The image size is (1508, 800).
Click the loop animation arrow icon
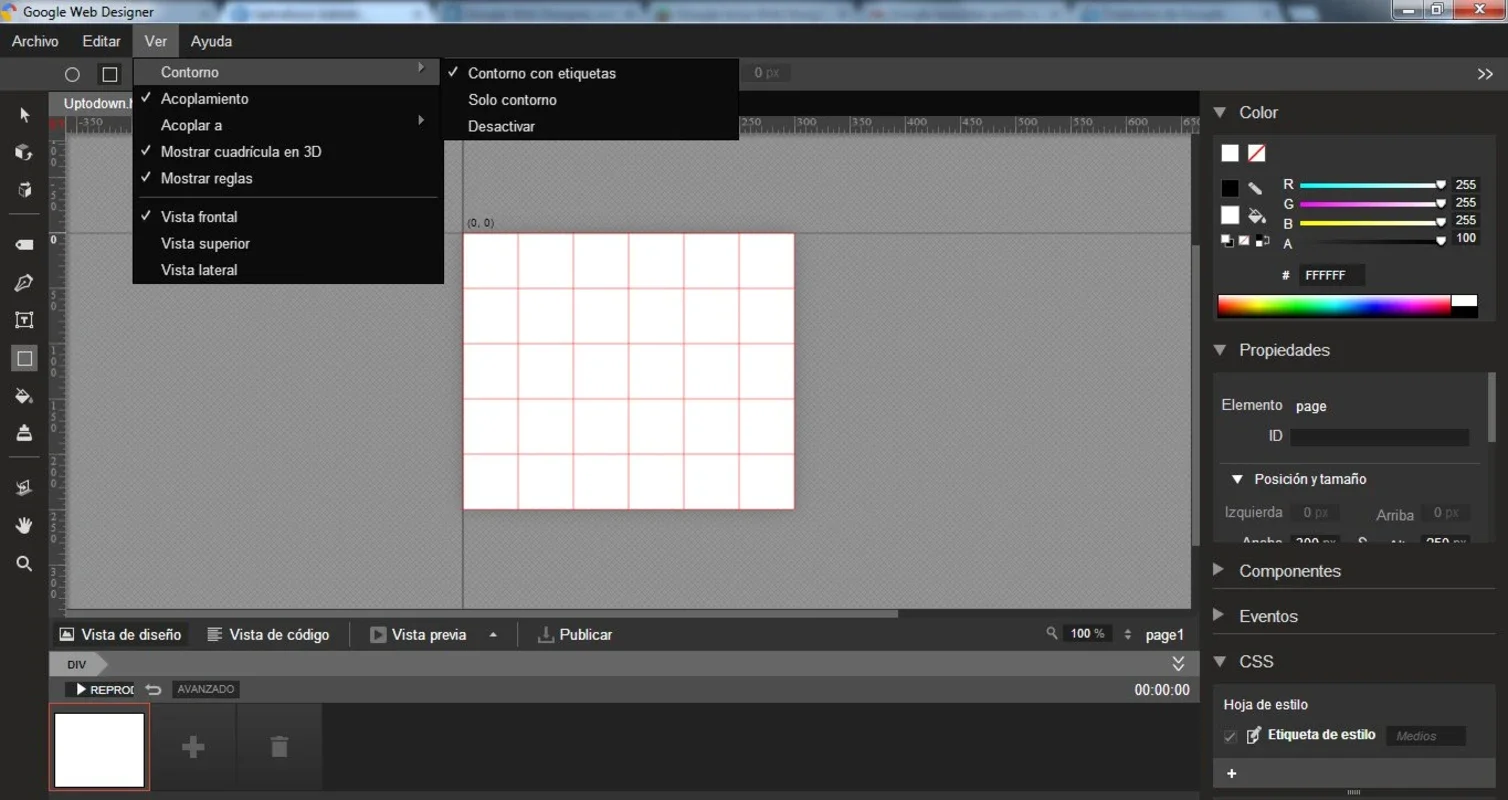[x=153, y=690]
